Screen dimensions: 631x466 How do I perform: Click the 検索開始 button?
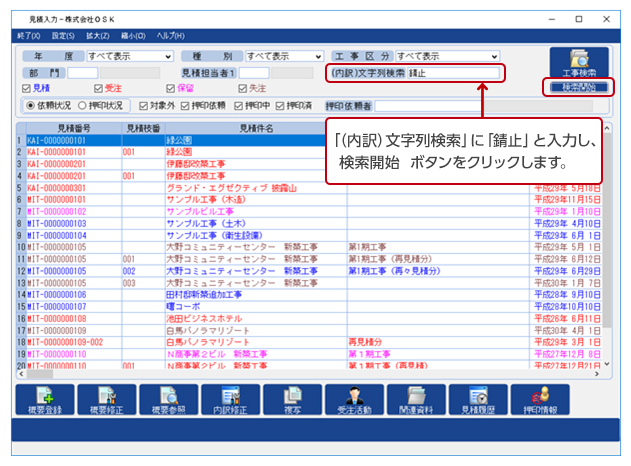pos(579,88)
